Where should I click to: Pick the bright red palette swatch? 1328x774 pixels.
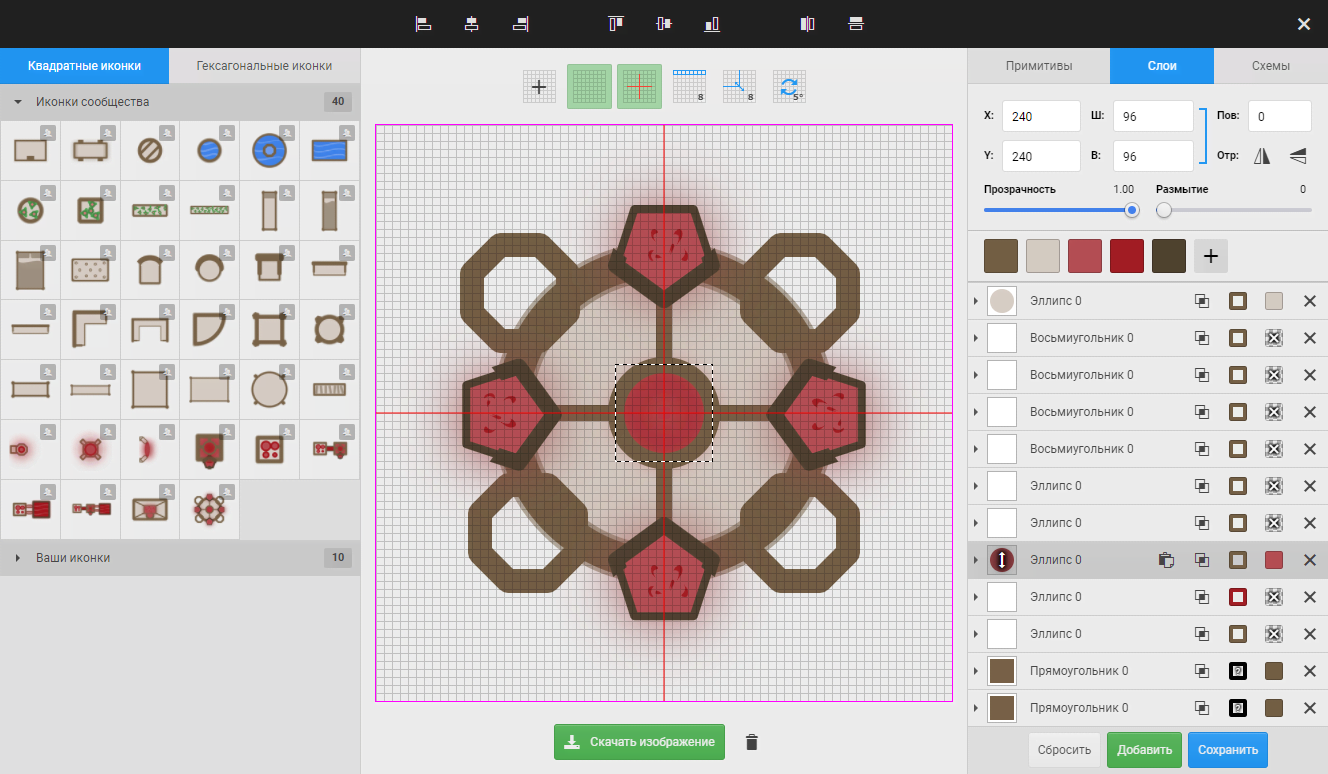click(1127, 256)
